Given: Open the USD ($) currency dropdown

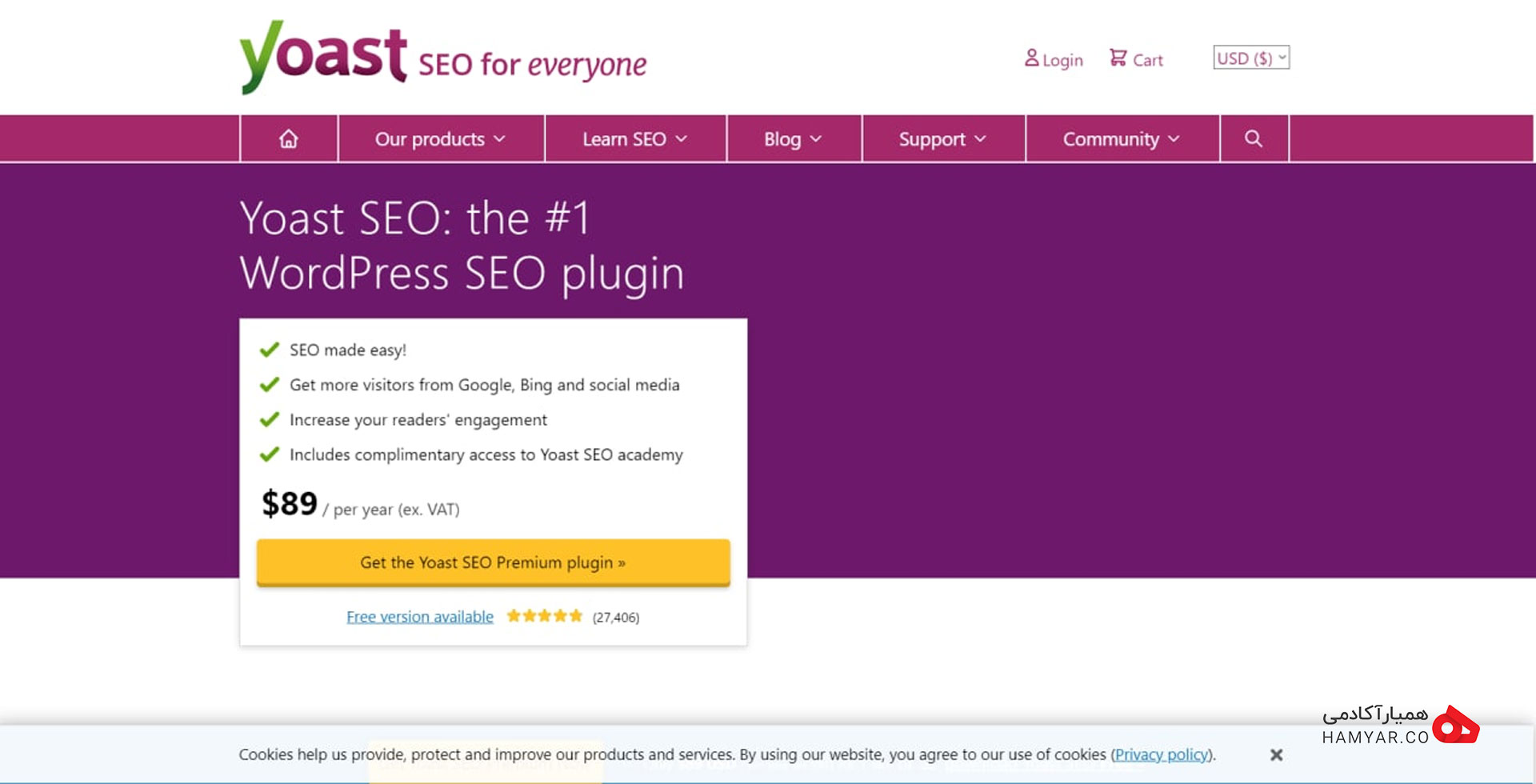Looking at the screenshot, I should [x=1251, y=58].
